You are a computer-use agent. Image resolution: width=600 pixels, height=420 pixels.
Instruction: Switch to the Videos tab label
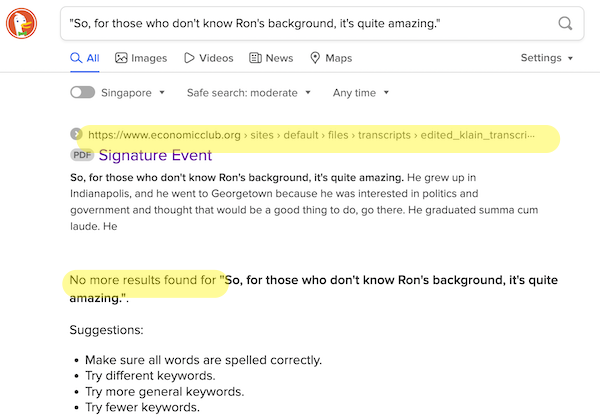coord(216,58)
